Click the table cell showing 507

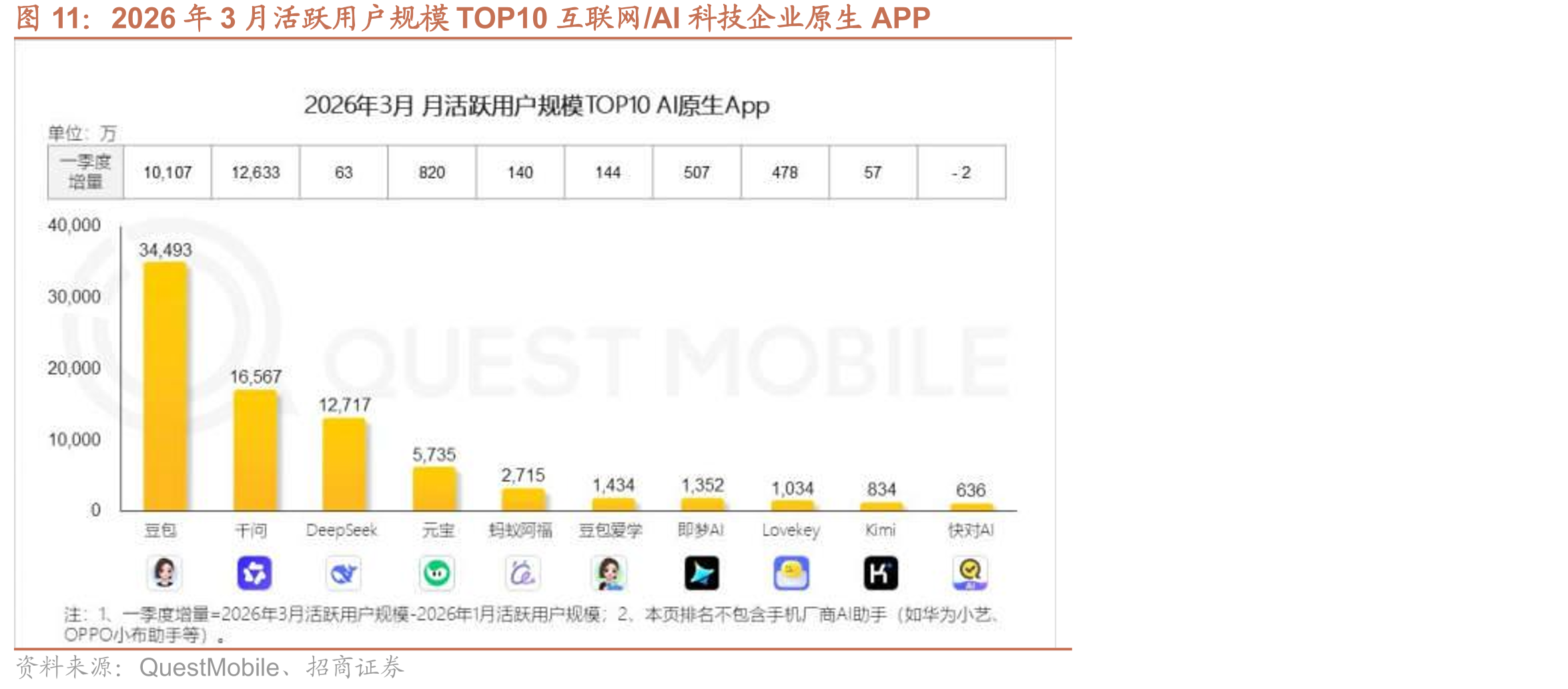[697, 173]
